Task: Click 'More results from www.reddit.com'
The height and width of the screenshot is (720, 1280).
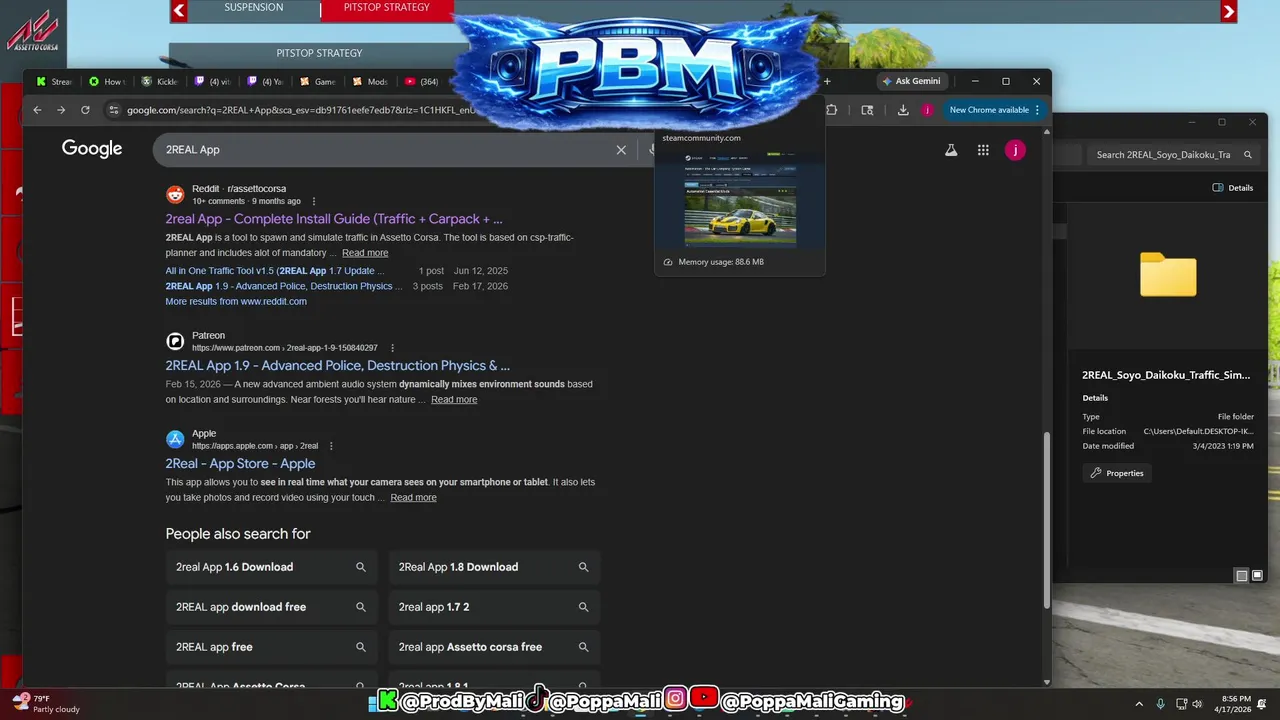Action: click(x=236, y=301)
